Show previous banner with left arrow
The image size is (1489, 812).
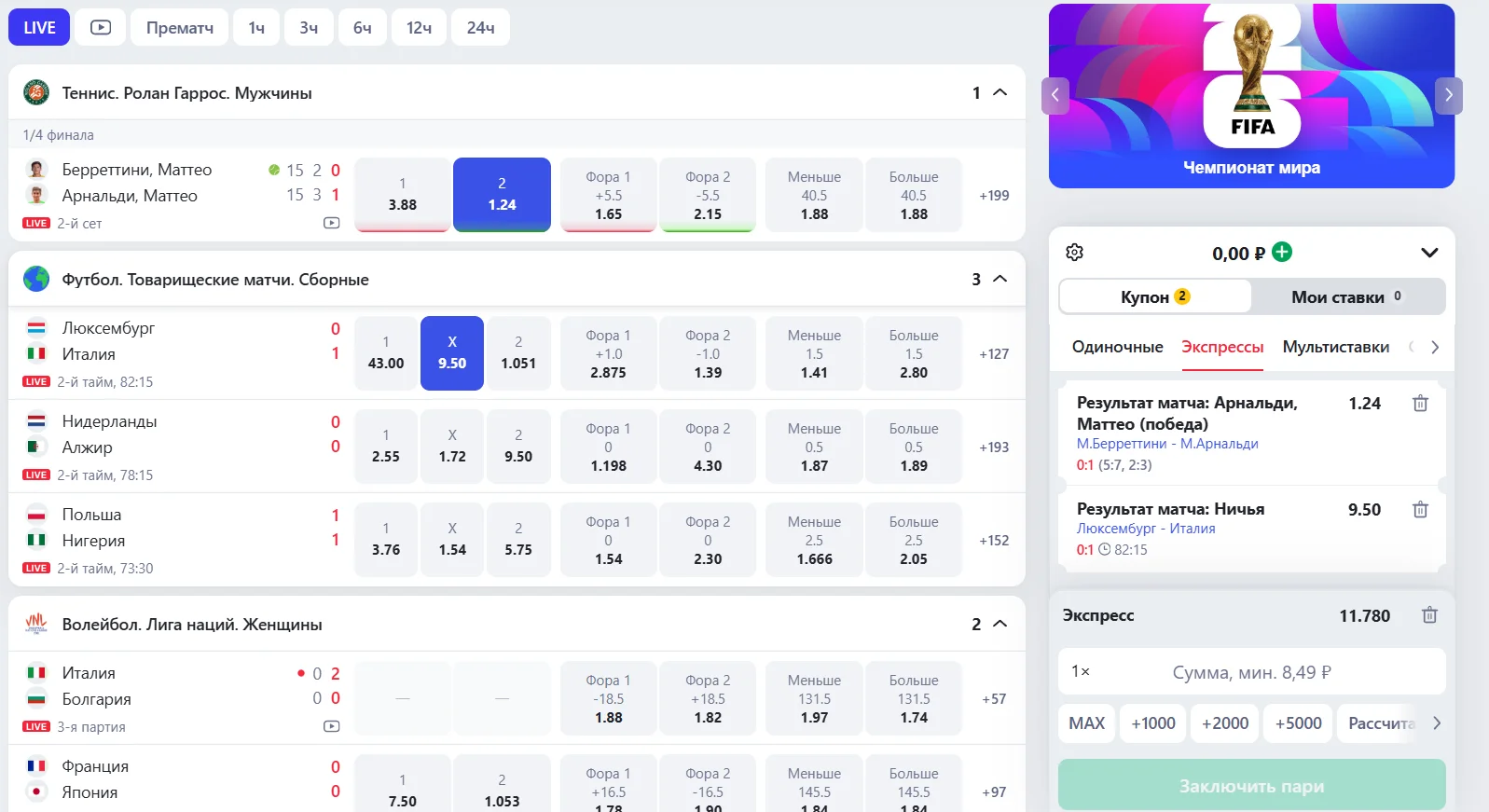click(1055, 95)
